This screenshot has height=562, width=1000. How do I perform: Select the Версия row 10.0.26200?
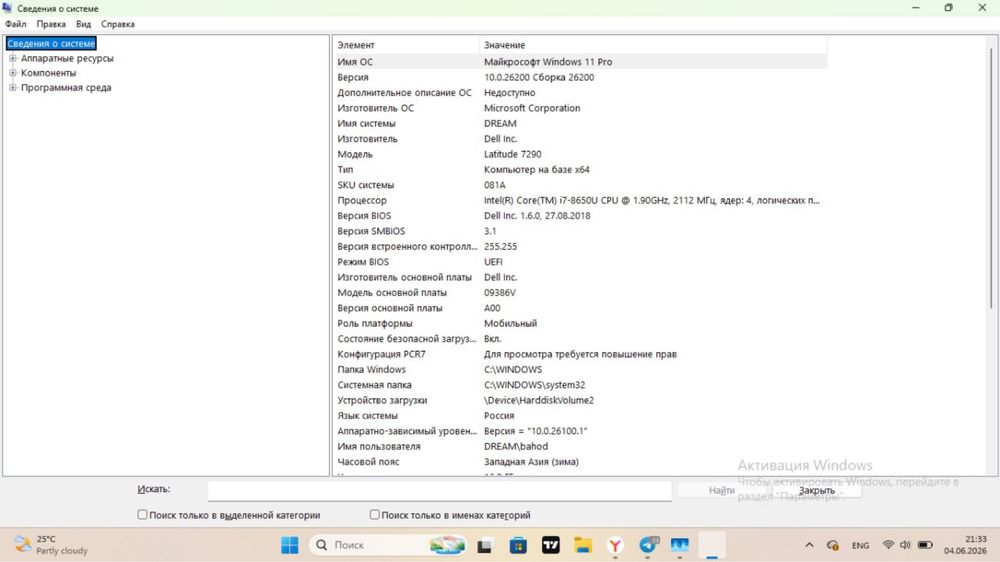580,77
